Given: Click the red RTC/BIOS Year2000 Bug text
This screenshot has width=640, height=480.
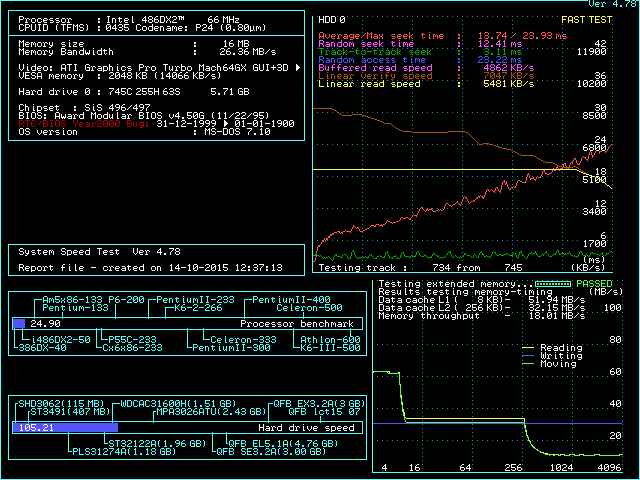Looking at the screenshot, I should (x=84, y=124).
